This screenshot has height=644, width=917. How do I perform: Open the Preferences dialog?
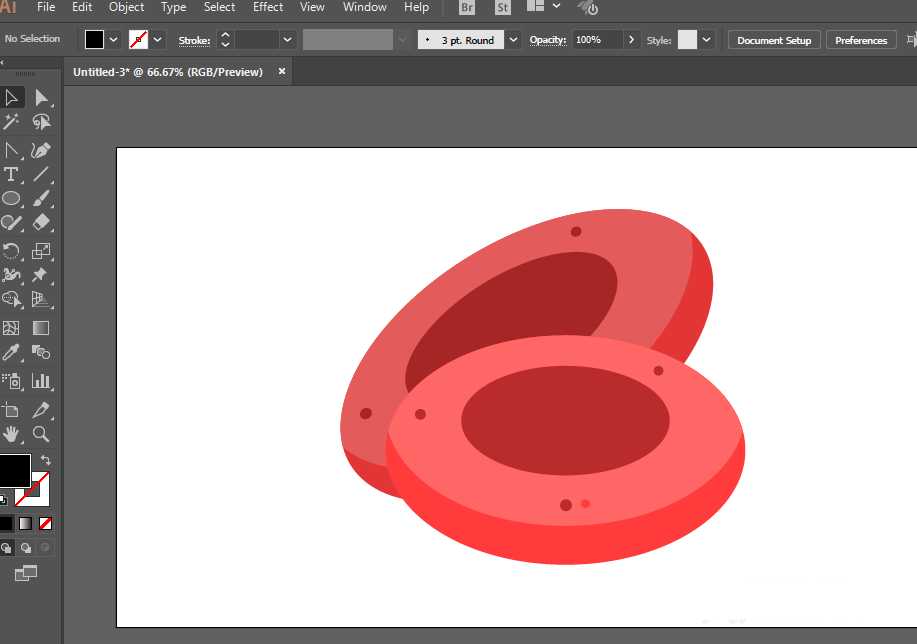[860, 40]
